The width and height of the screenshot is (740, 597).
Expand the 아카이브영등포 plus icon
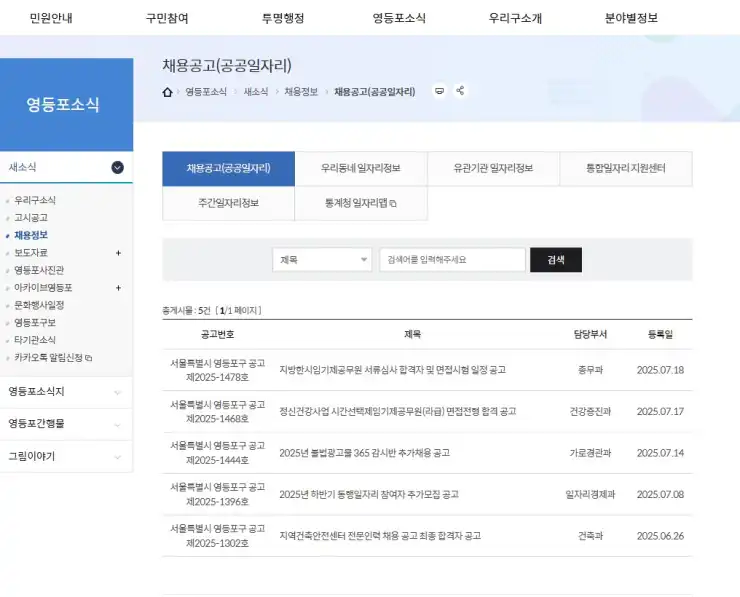click(118, 288)
